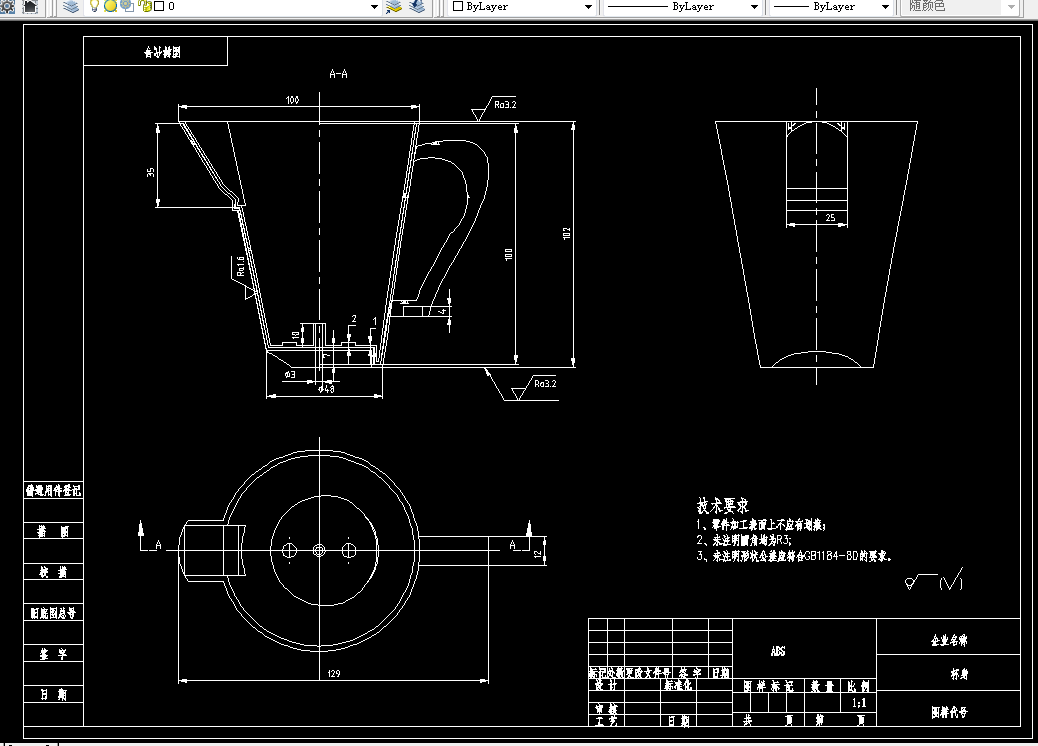Select the 旧底图总号 side cell
This screenshot has width=1038, height=746.
53,613
